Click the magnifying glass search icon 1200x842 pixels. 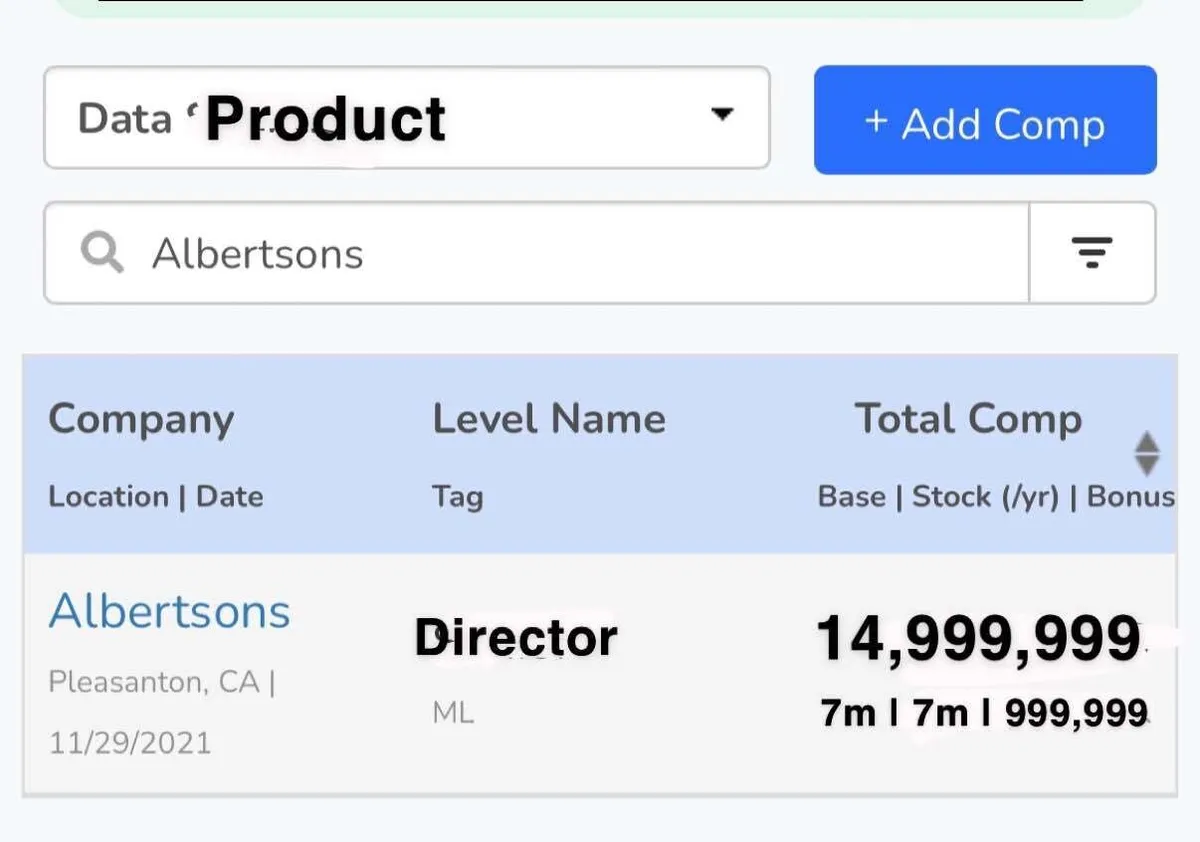pyautogui.click(x=103, y=254)
